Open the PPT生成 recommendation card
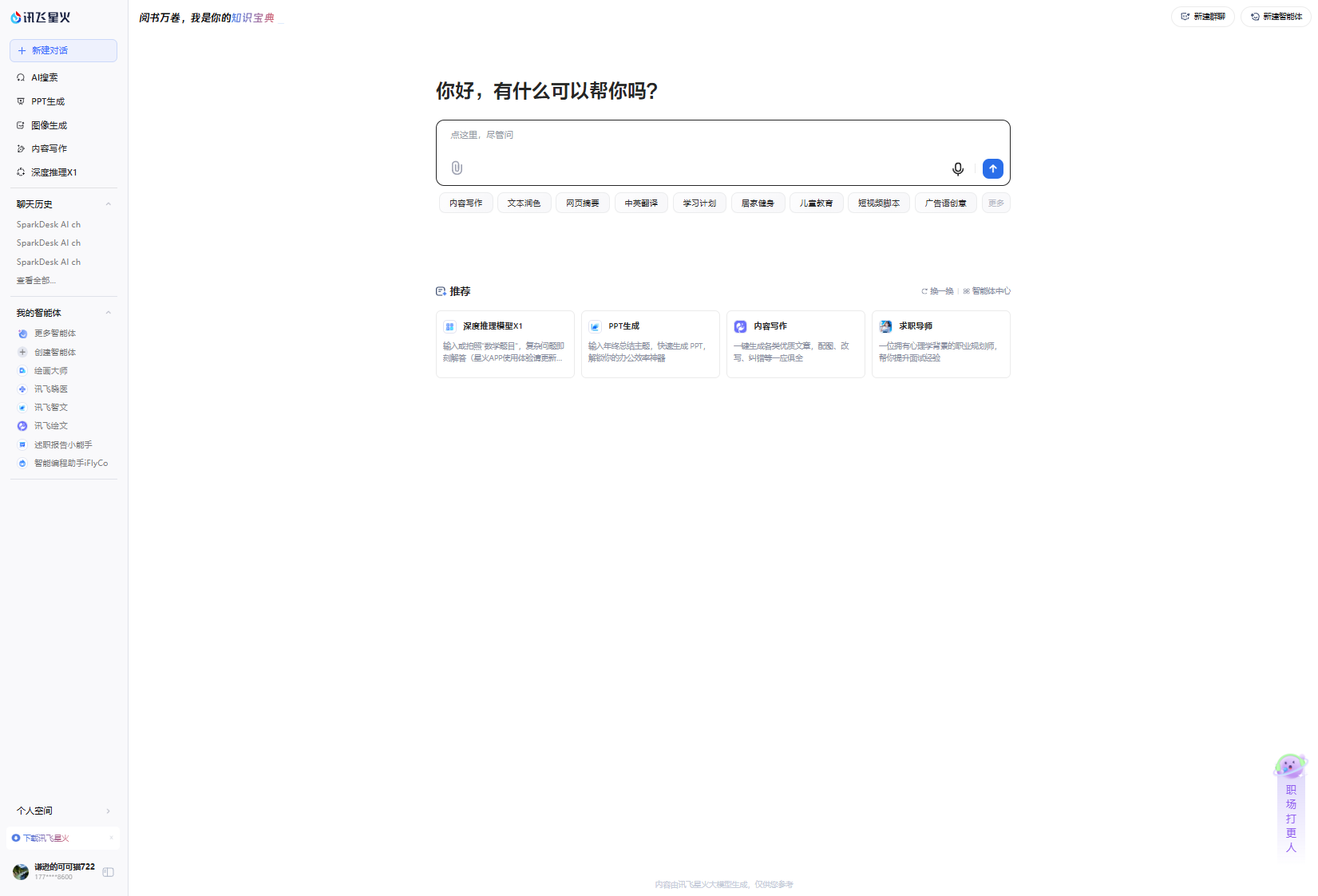Screen dimensions: 1318x896 pyautogui.click(x=651, y=344)
